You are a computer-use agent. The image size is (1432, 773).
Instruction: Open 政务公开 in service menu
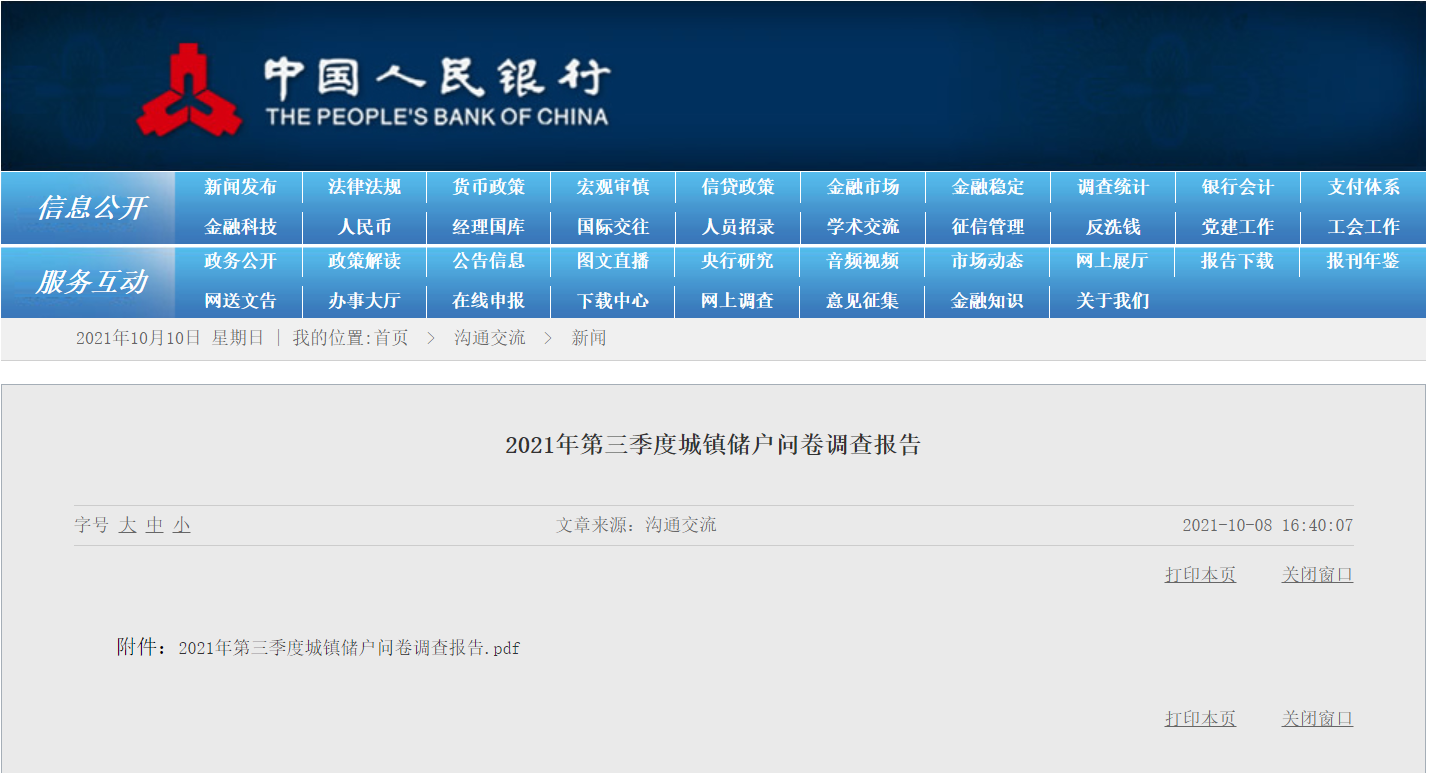coord(240,261)
